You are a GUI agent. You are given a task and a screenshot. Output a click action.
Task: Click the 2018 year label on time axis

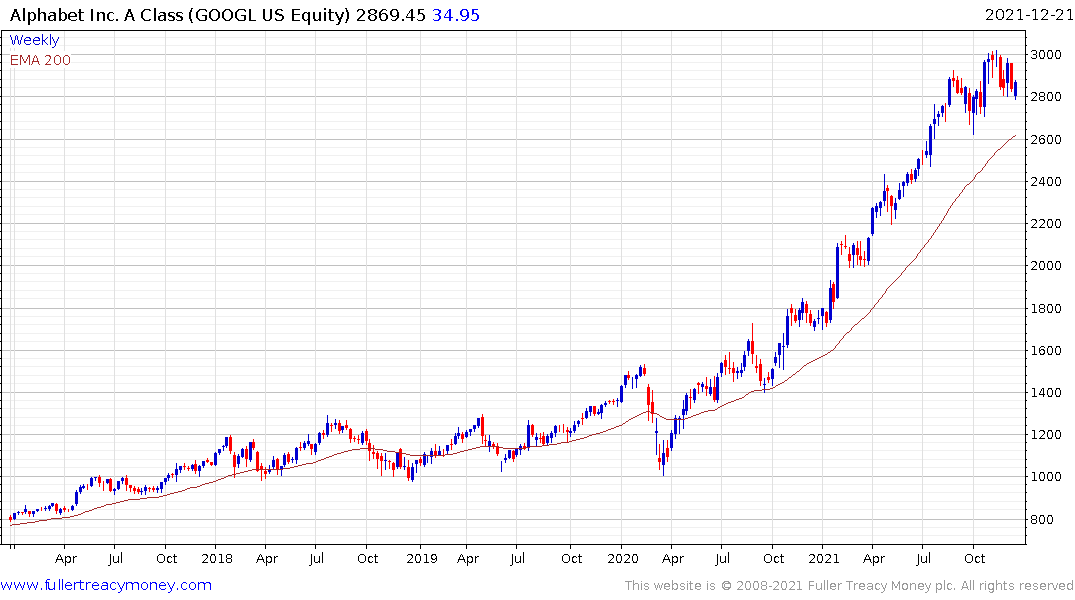(x=217, y=558)
